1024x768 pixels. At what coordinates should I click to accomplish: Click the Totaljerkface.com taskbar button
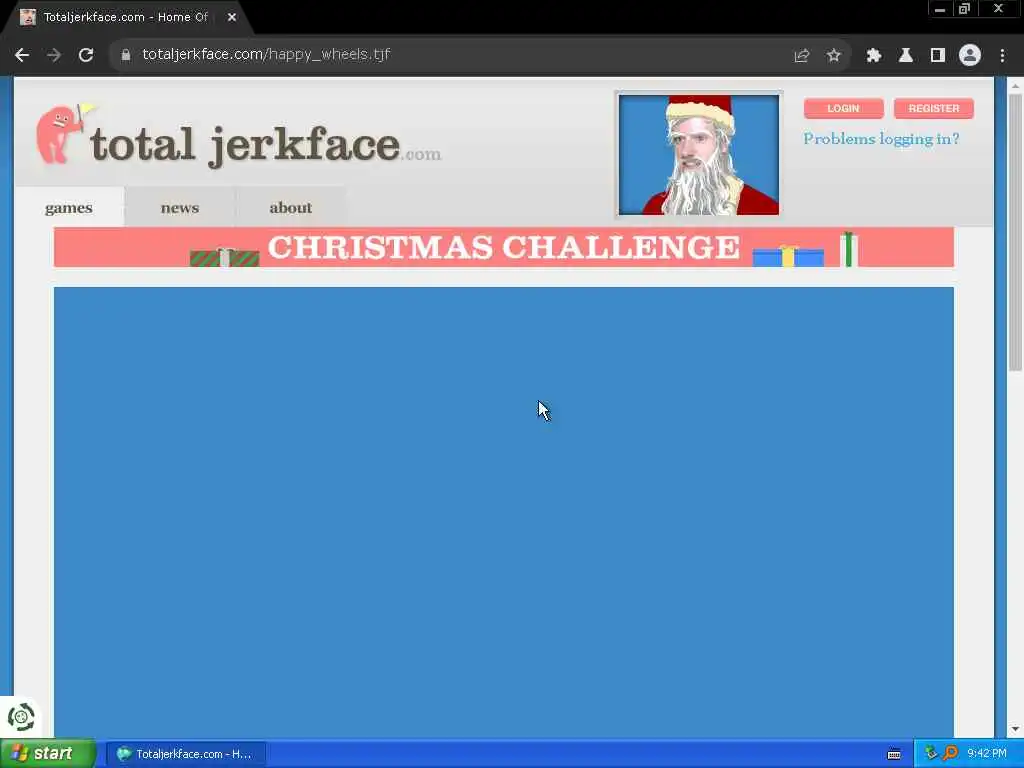[x=186, y=754]
